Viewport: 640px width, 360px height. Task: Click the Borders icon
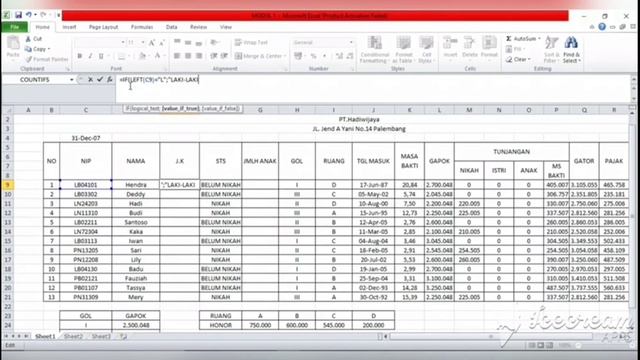pyautogui.click(x=121, y=56)
